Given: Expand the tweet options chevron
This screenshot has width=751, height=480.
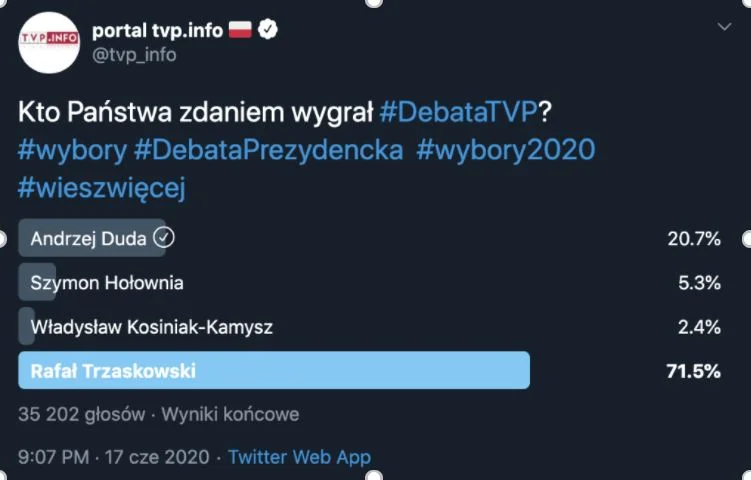Looking at the screenshot, I should pyautogui.click(x=724, y=26).
